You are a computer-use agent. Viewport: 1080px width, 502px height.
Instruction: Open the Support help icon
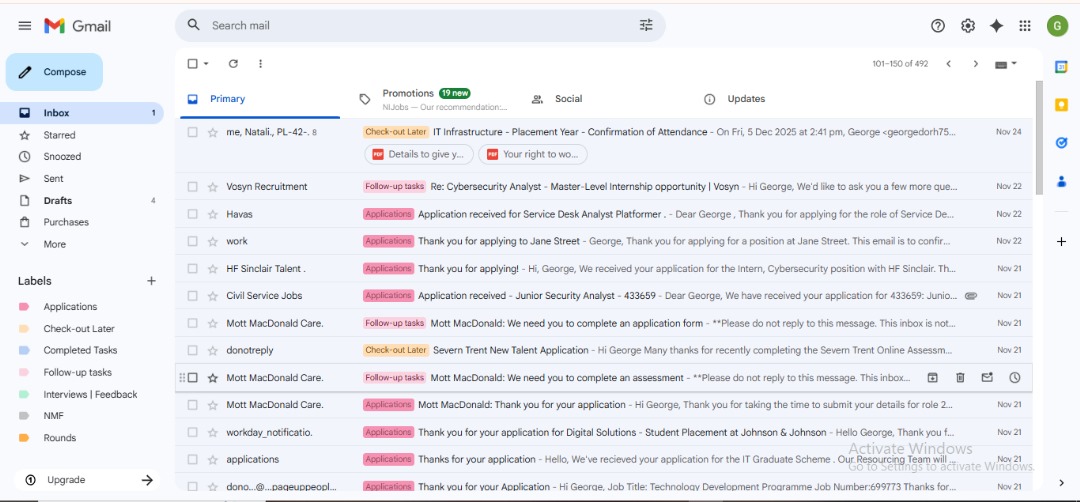click(x=937, y=25)
